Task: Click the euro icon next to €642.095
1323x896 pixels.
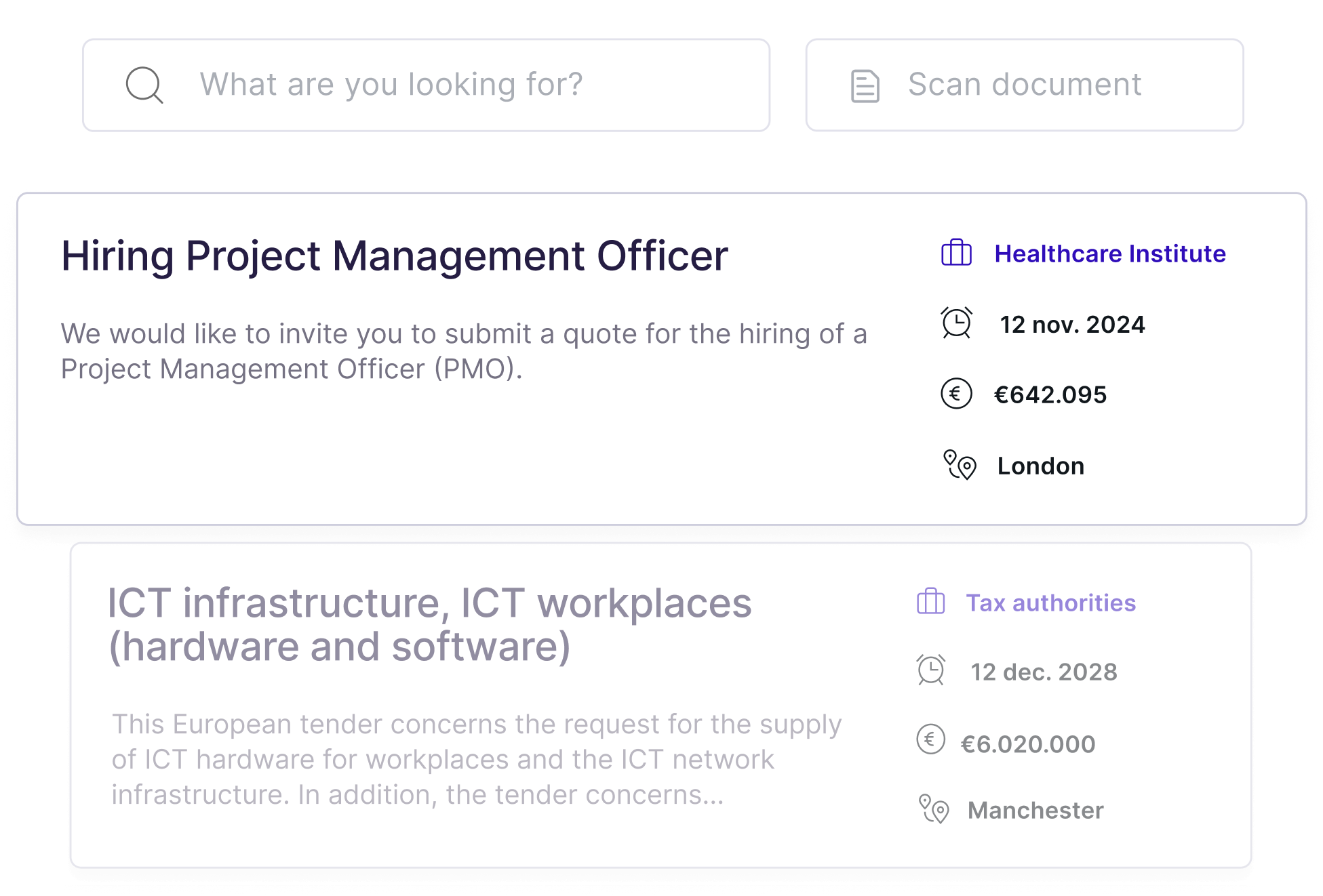Action: pyautogui.click(x=956, y=394)
